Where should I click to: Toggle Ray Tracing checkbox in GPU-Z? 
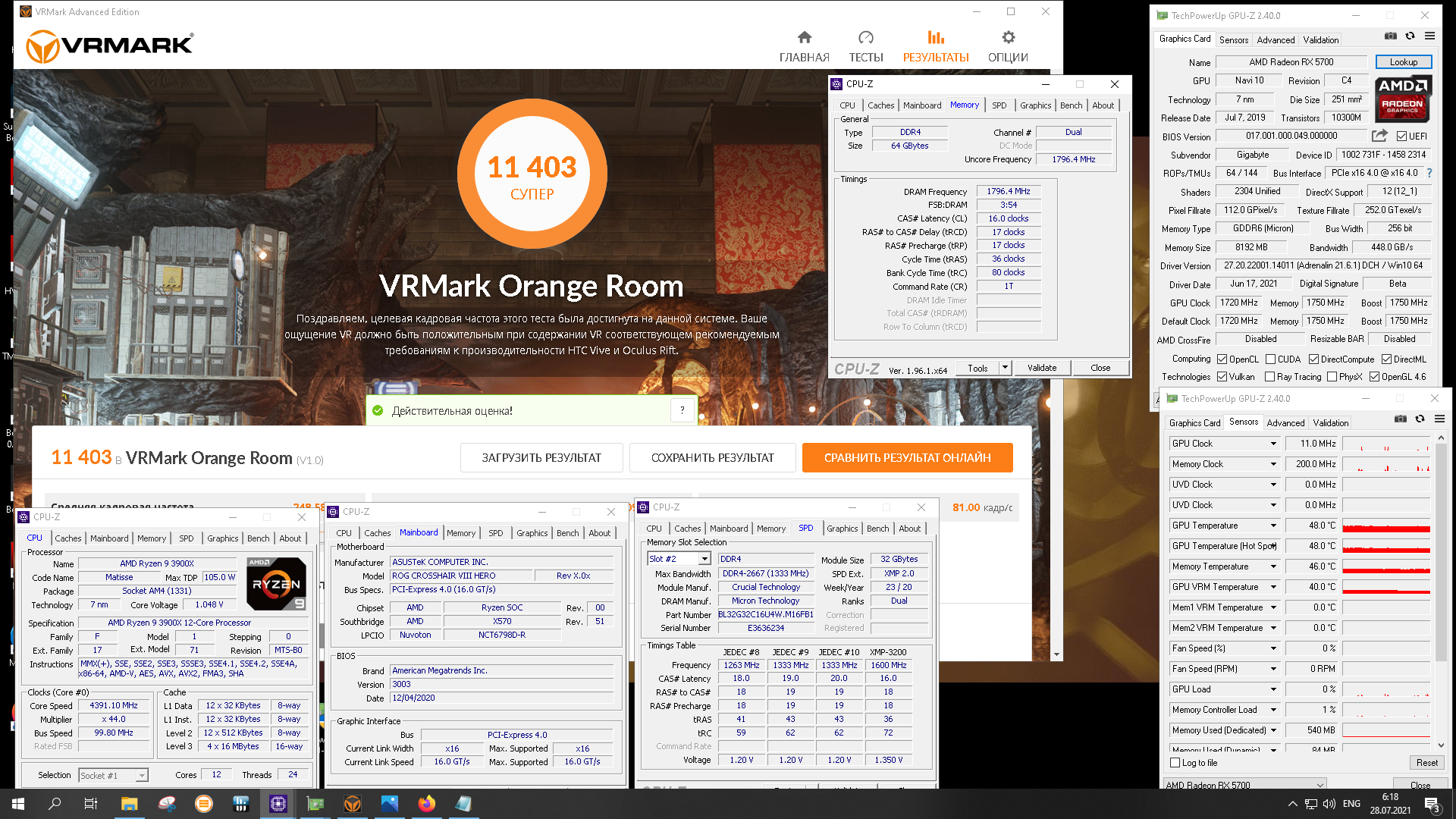click(1270, 377)
